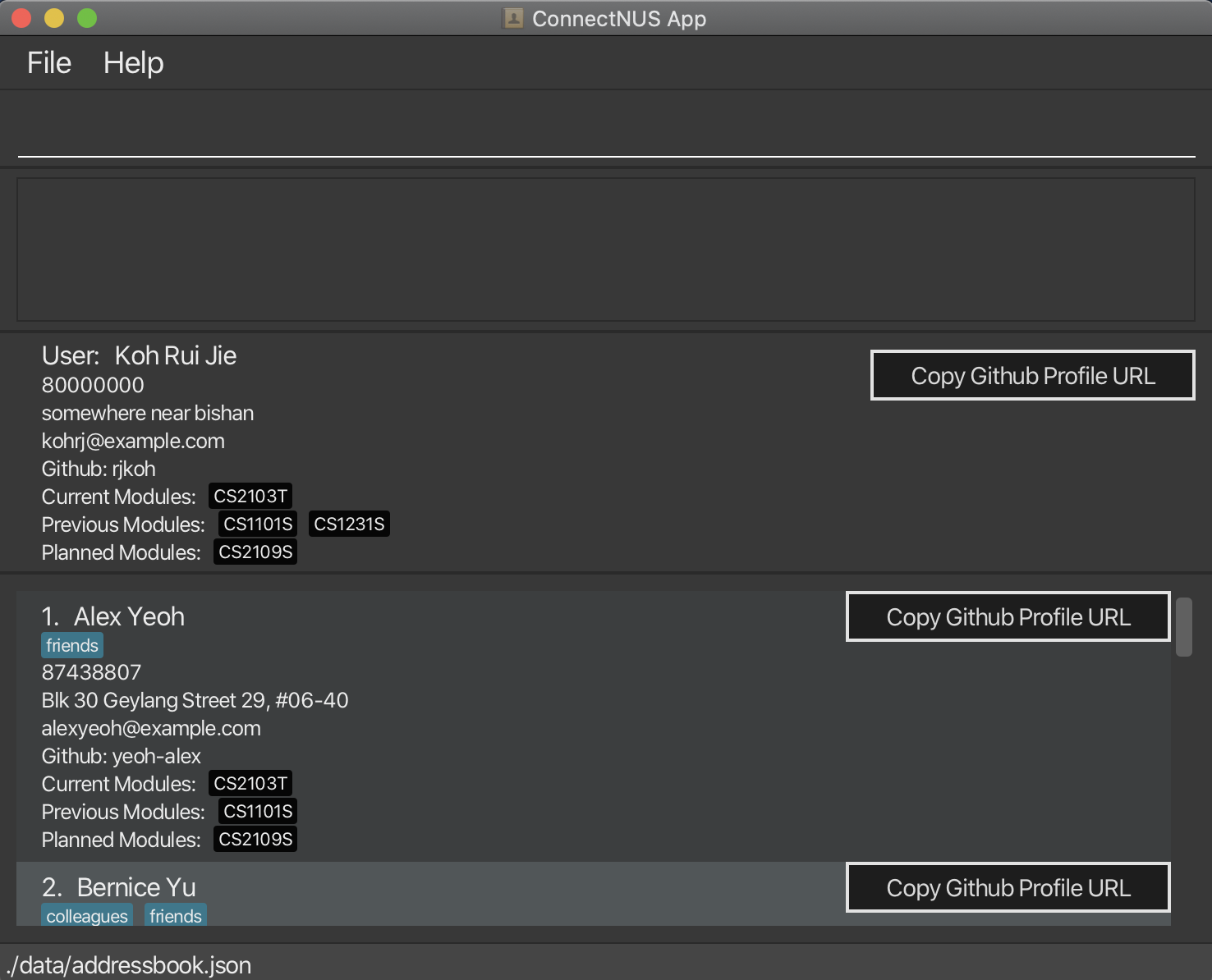Image resolution: width=1212 pixels, height=980 pixels.
Task: Click the empty result display box
Action: 606,250
